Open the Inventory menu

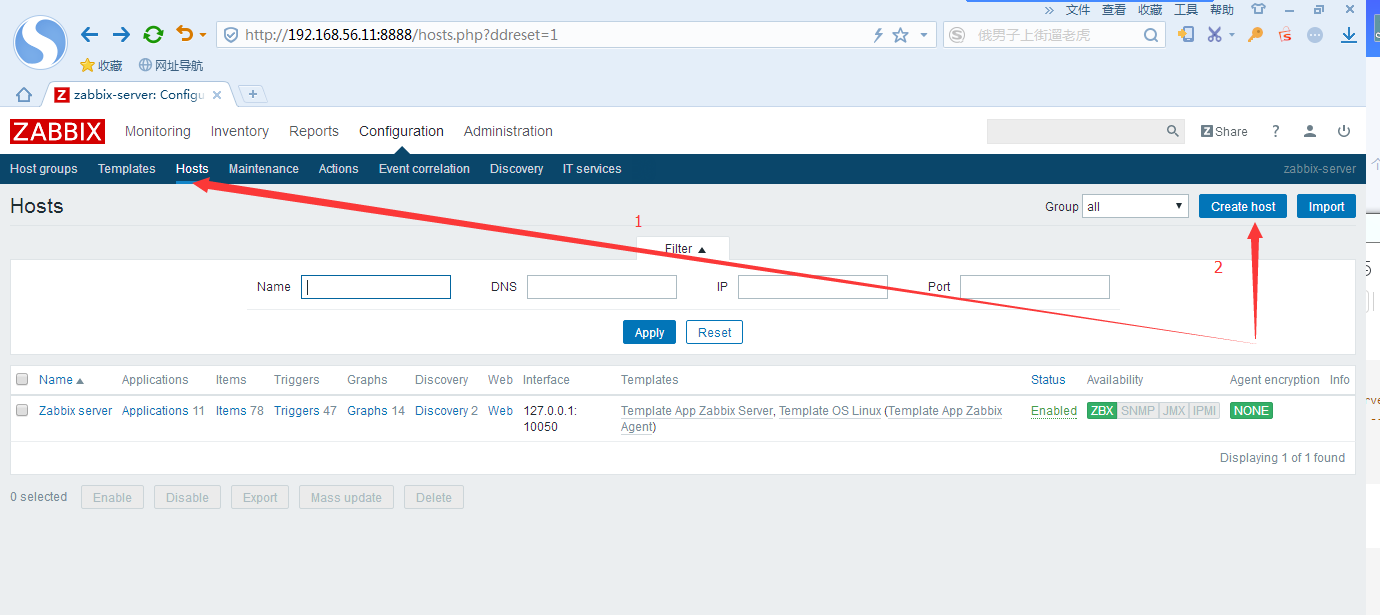240,131
